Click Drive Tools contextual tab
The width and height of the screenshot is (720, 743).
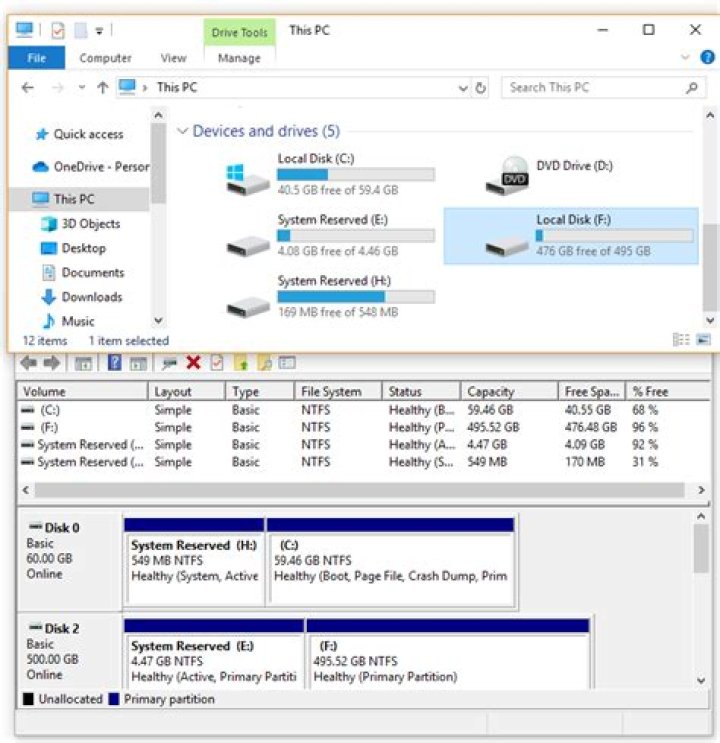[x=239, y=32]
